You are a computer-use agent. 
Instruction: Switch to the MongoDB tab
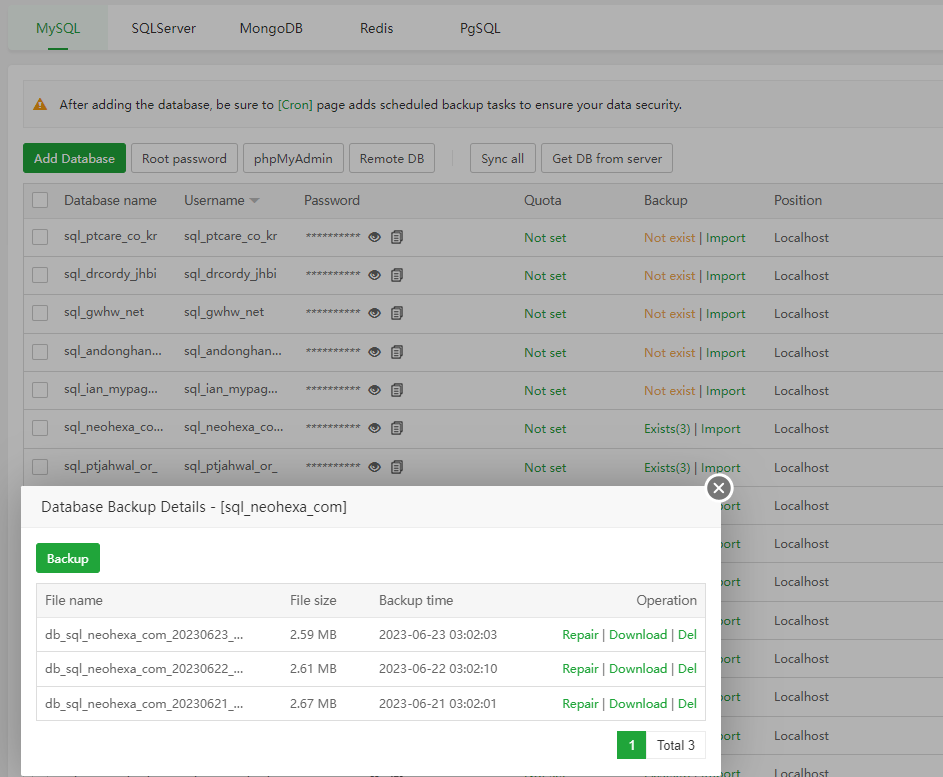point(273,29)
